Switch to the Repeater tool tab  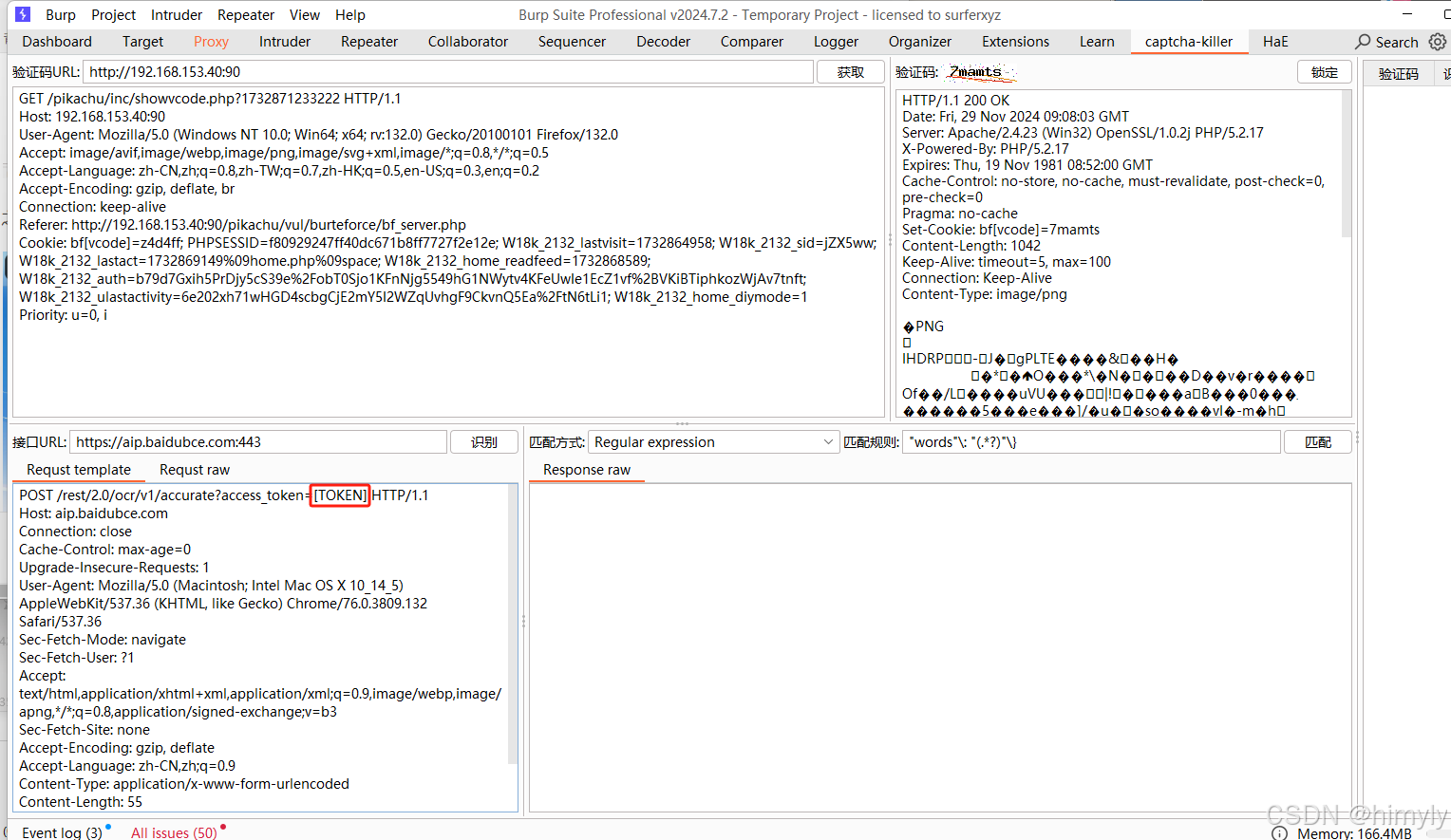pos(369,42)
